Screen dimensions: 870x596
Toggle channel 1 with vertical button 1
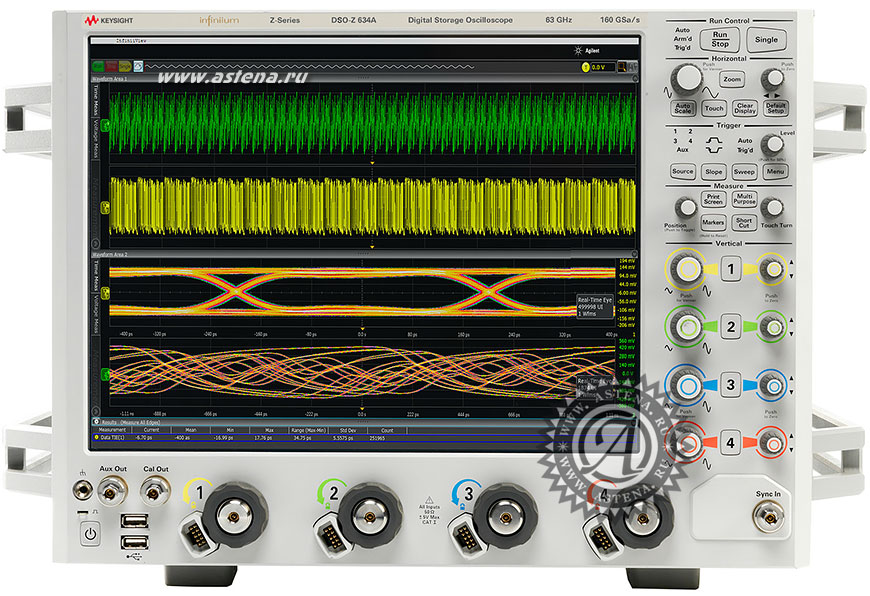click(x=731, y=269)
